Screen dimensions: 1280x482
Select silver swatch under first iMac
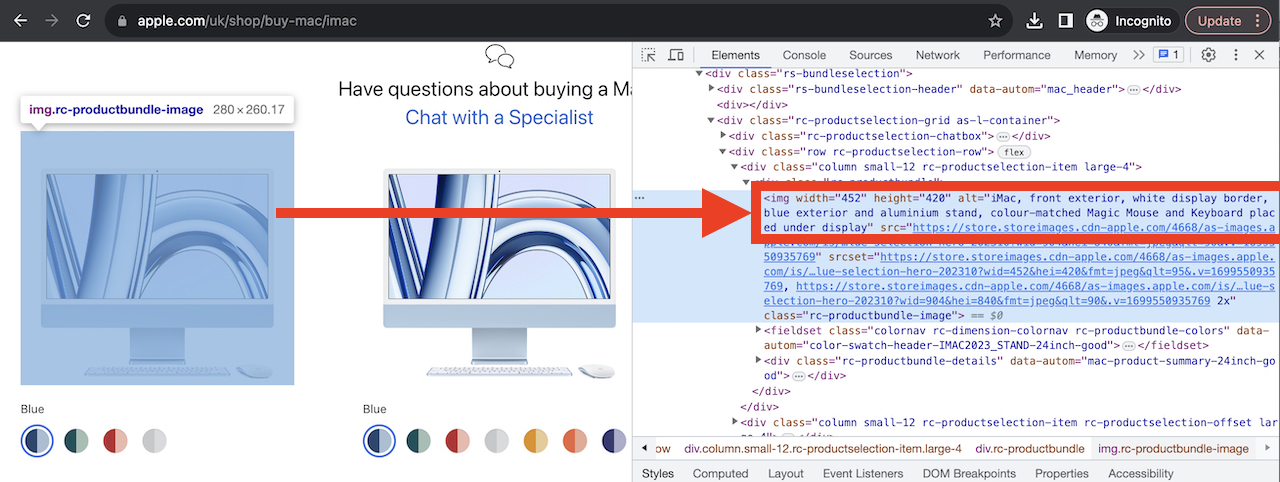(154, 441)
